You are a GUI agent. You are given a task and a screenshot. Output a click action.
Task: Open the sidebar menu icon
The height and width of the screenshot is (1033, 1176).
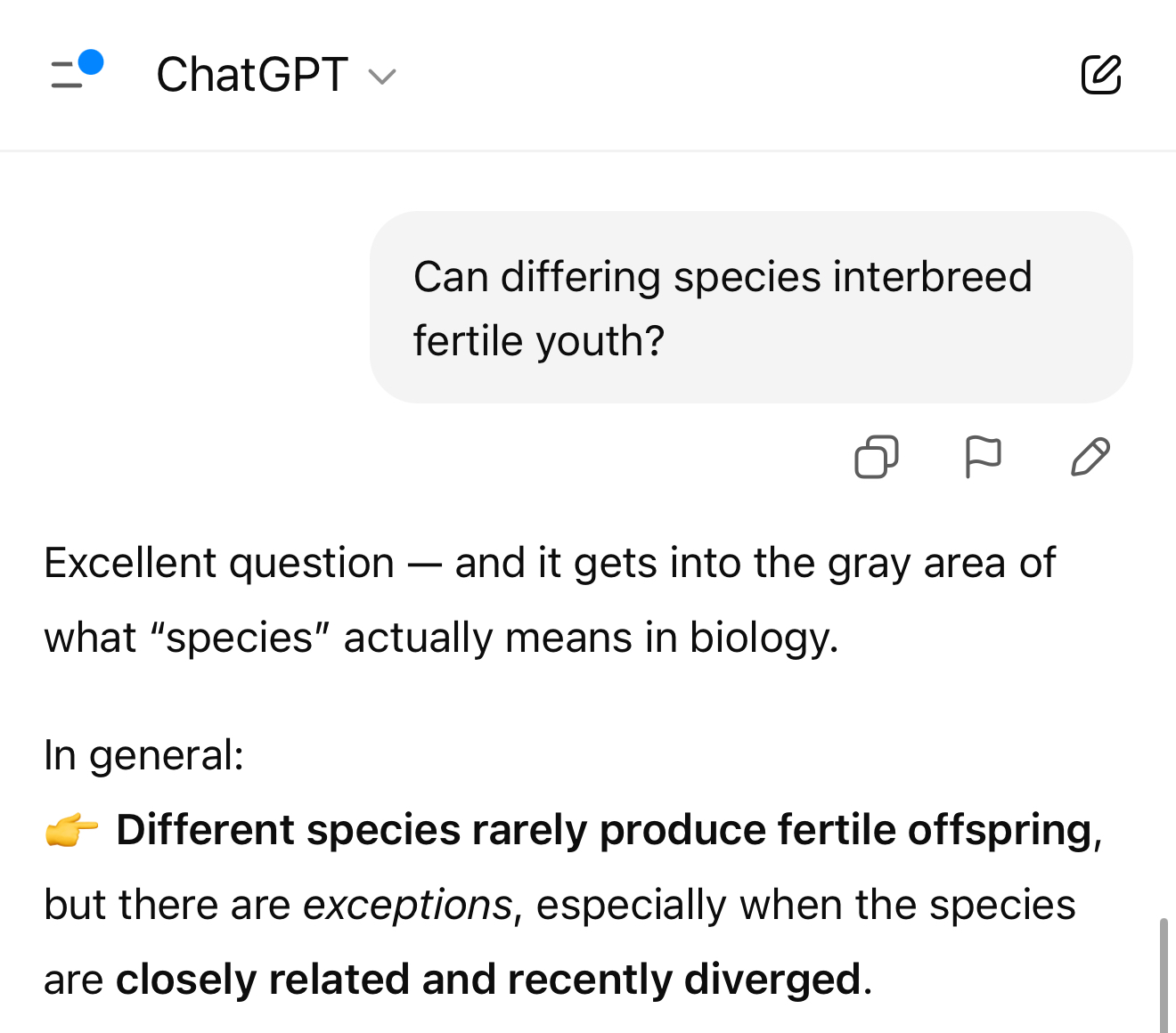point(67,75)
